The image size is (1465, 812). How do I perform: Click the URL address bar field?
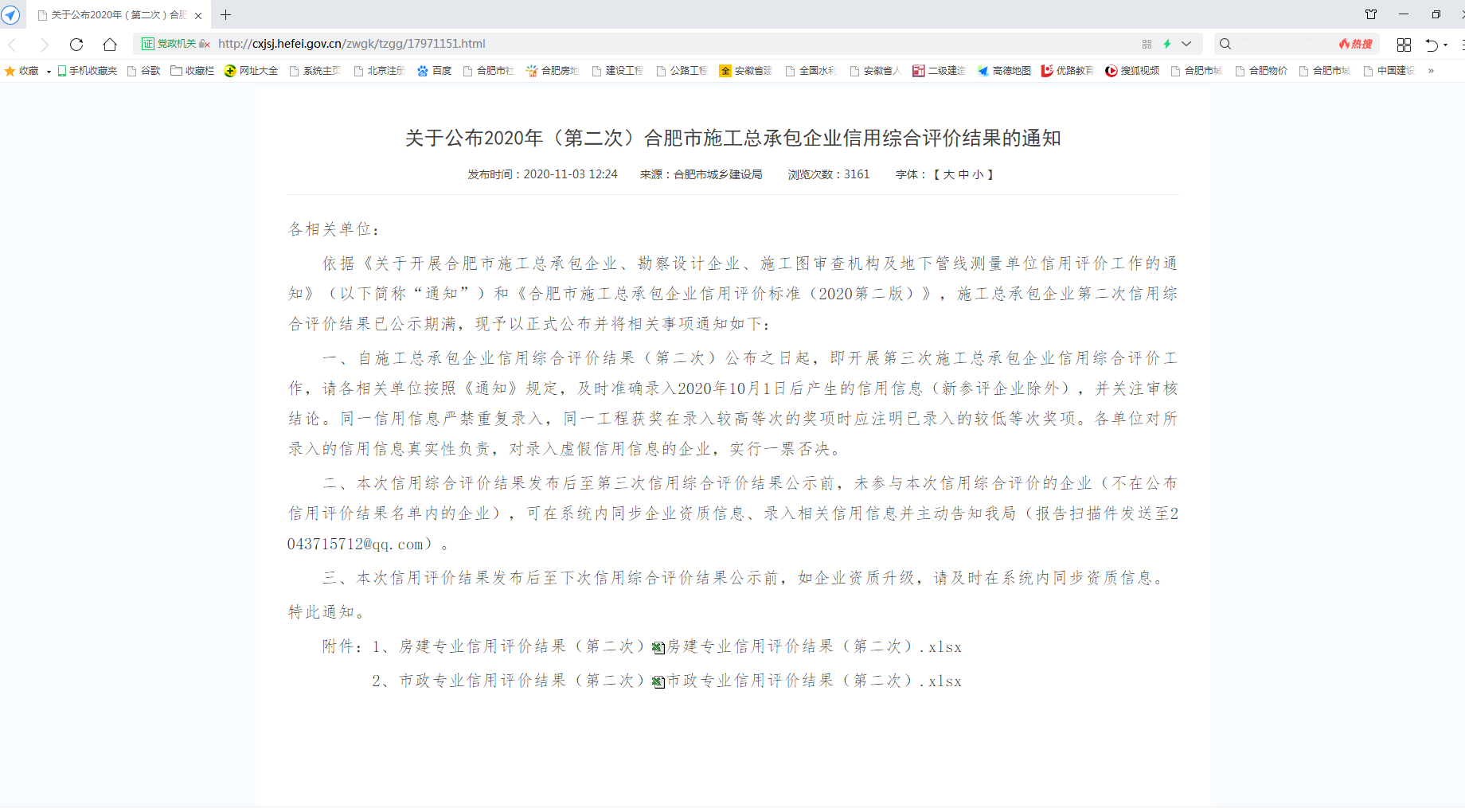pos(637,44)
